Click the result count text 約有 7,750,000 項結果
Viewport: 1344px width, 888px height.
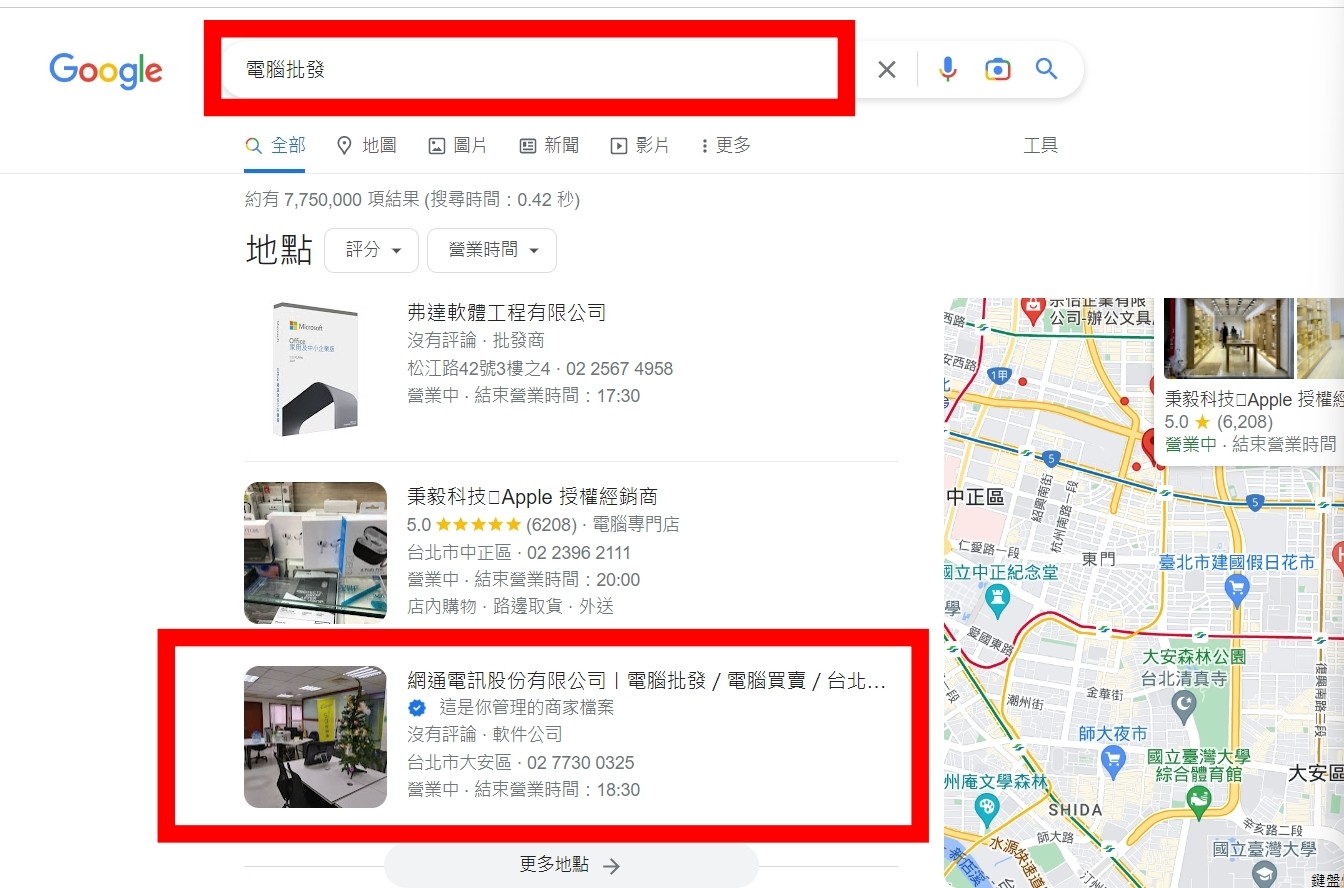[x=332, y=200]
